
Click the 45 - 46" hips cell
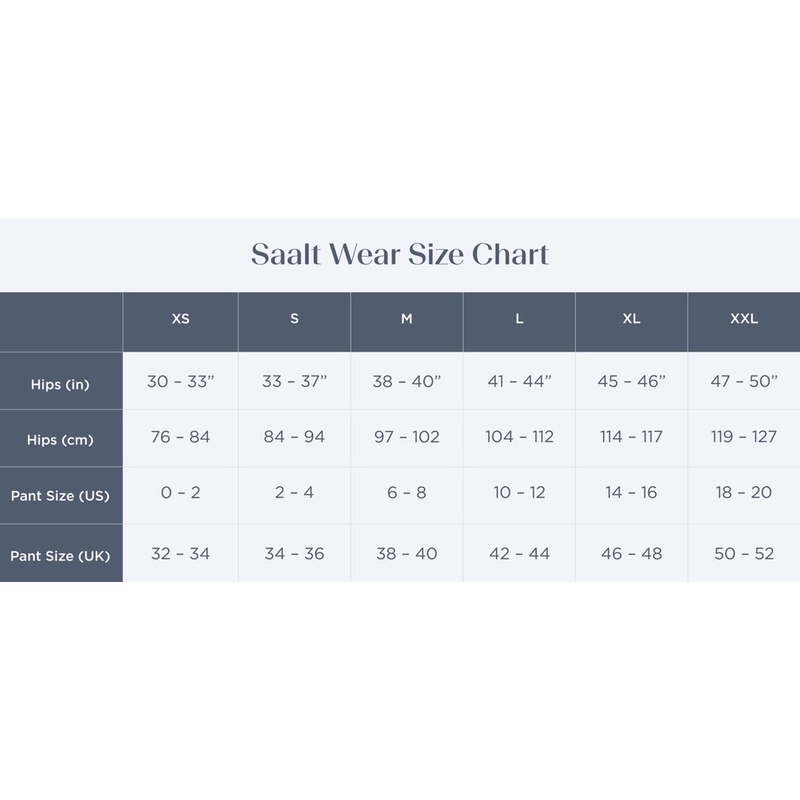631,381
